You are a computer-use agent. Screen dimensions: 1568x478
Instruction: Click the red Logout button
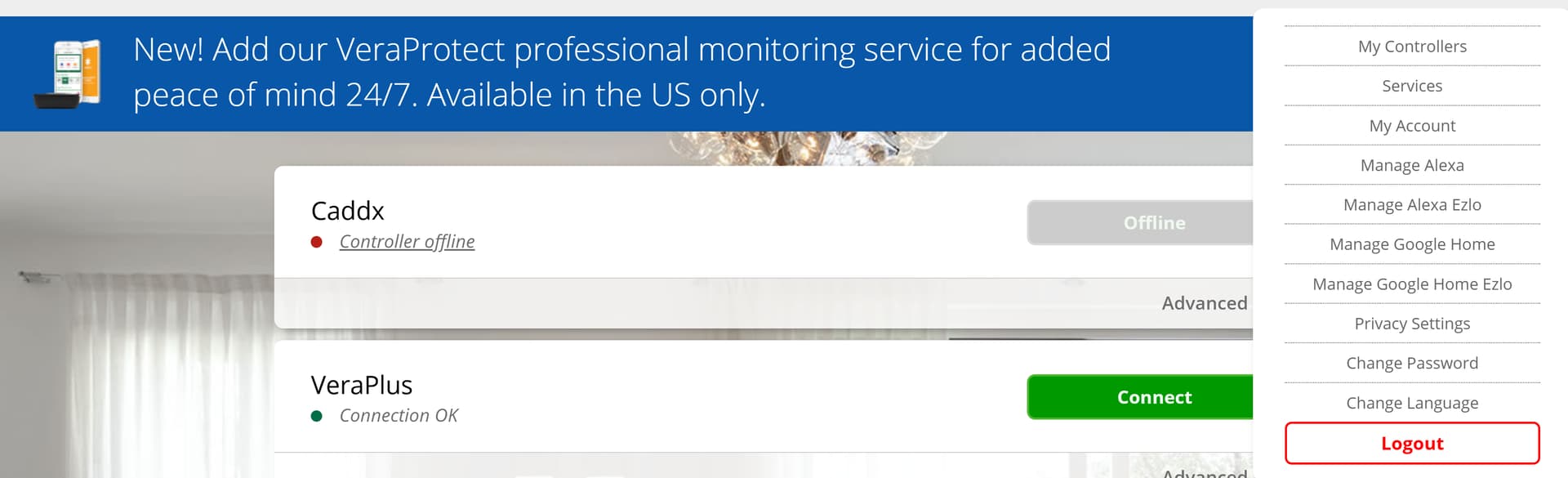pyautogui.click(x=1412, y=444)
